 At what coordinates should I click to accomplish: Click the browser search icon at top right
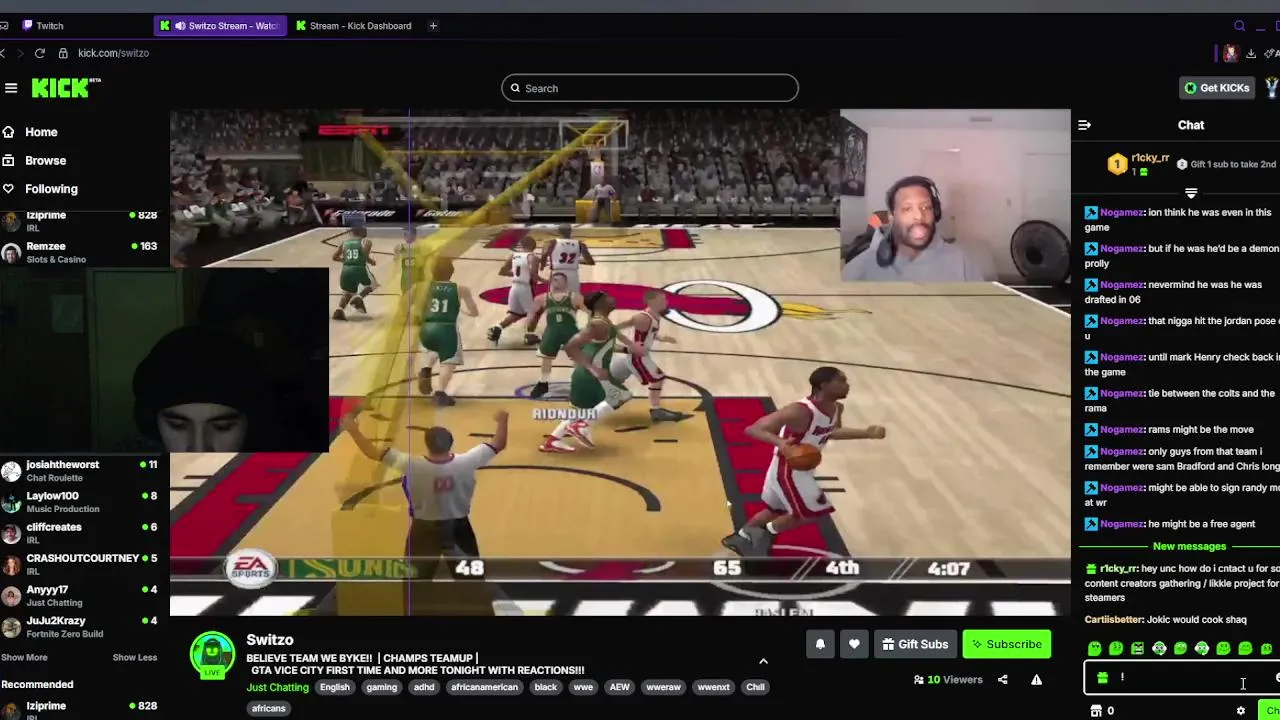1240,26
